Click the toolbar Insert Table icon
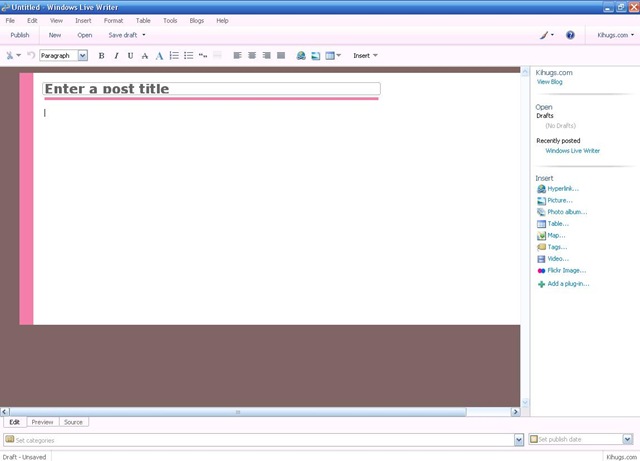The width and height of the screenshot is (640, 461). coord(330,56)
